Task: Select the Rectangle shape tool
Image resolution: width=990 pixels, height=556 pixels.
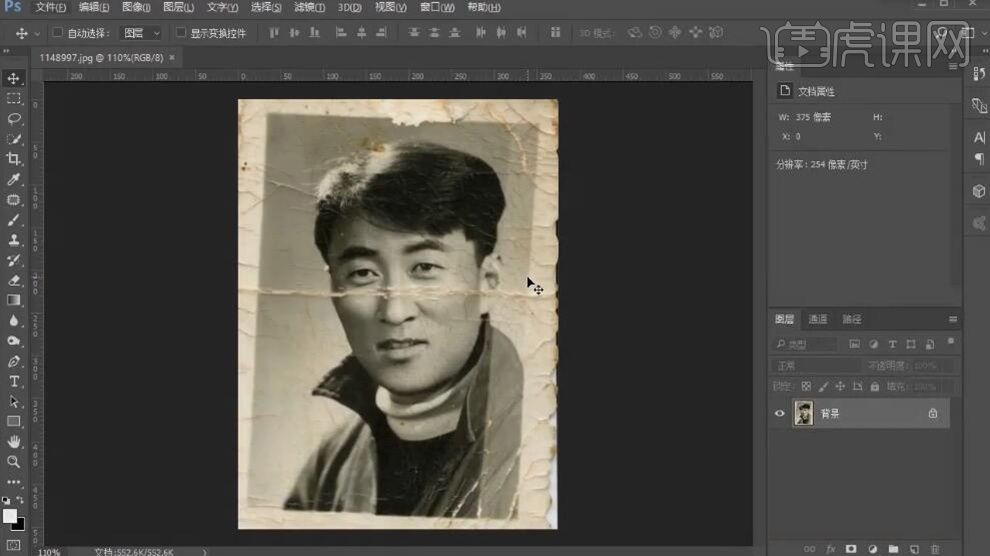Action: (x=13, y=422)
